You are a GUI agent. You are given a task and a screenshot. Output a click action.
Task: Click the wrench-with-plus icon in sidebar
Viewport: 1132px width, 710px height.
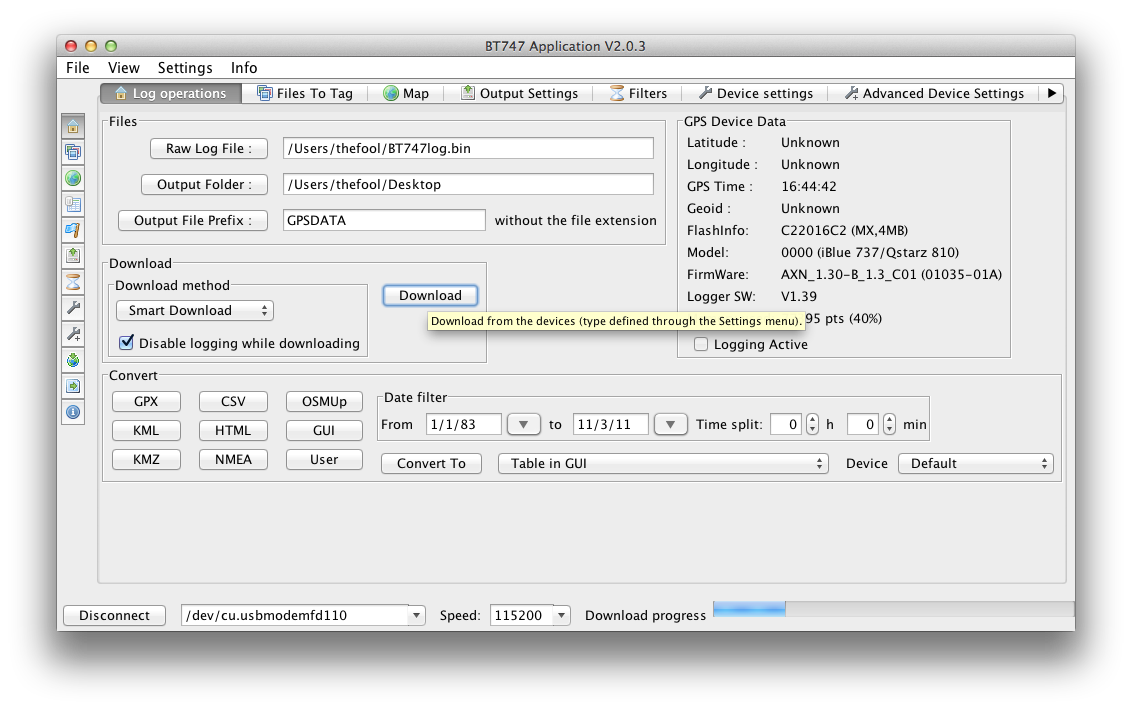[73, 334]
